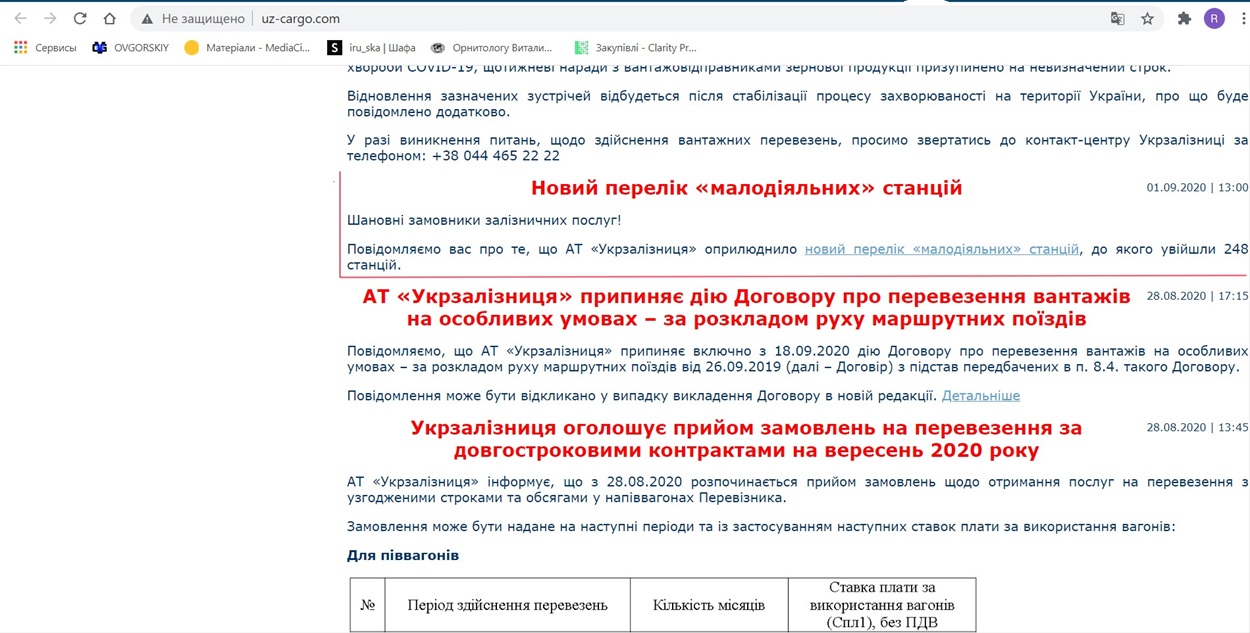Open the profile avatar R

[1214, 18]
